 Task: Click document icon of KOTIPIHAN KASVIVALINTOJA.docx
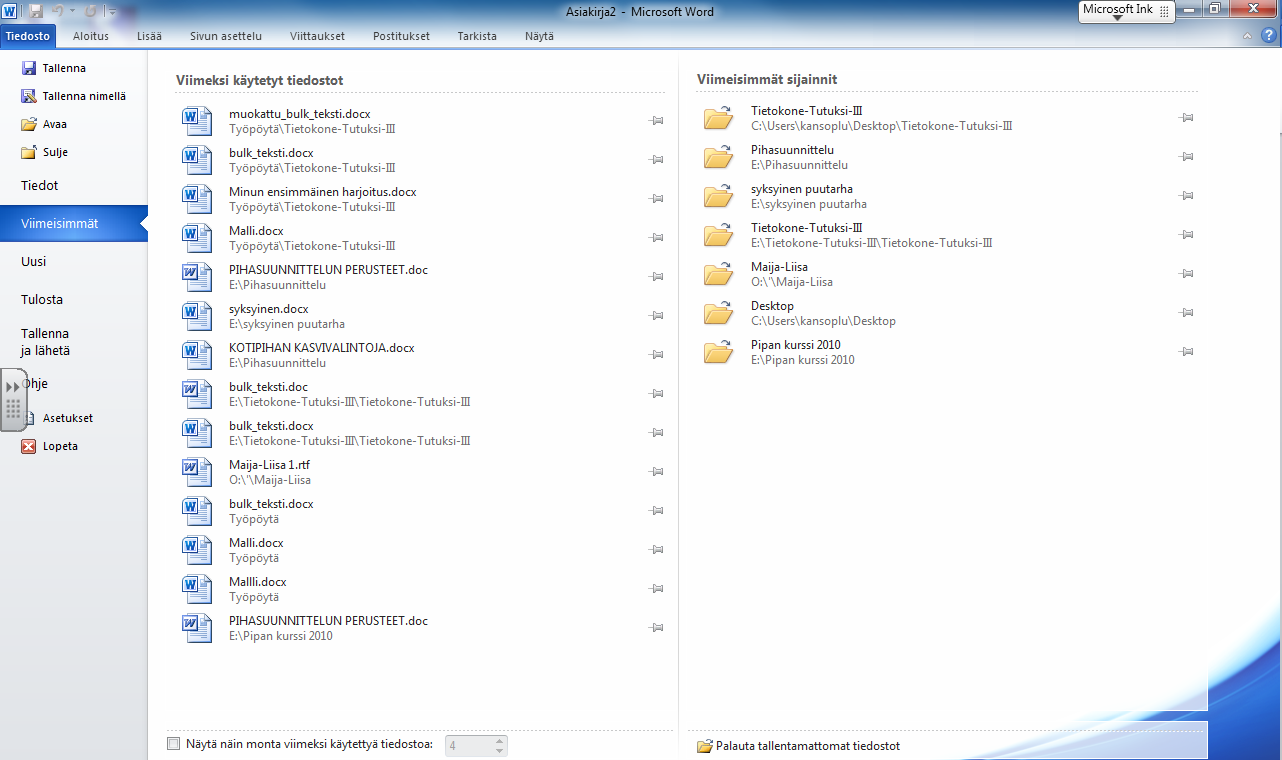197,356
